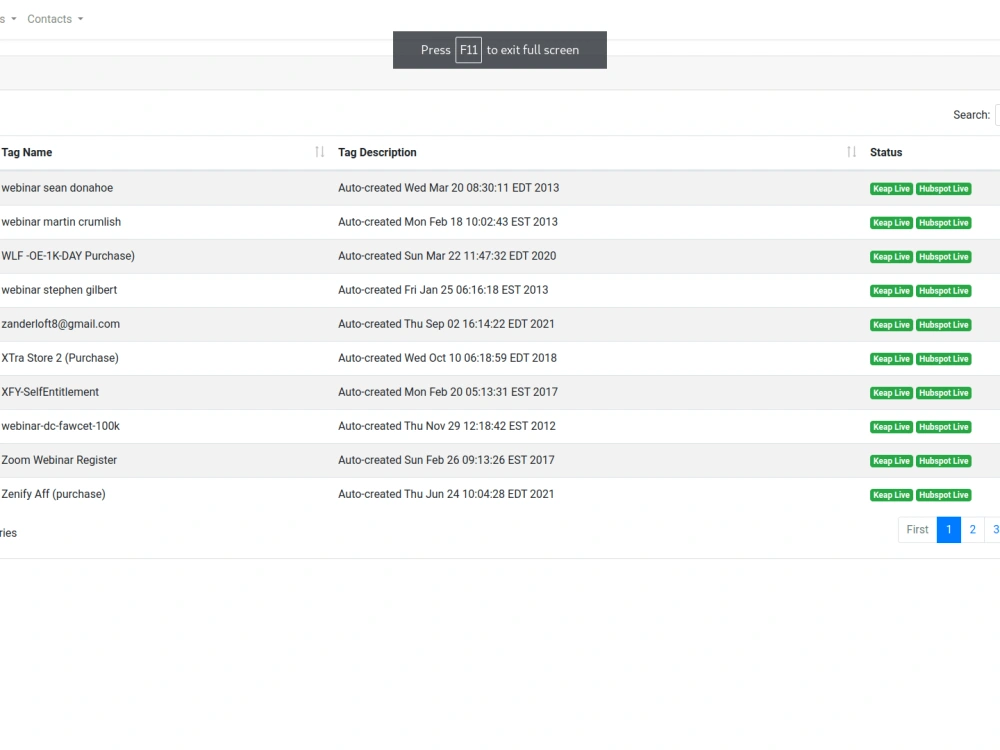Select description 'Auto-created Thu Sep 02 16:14:22 EDT 2021'
Screen dimensions: 1000x750
click(446, 324)
